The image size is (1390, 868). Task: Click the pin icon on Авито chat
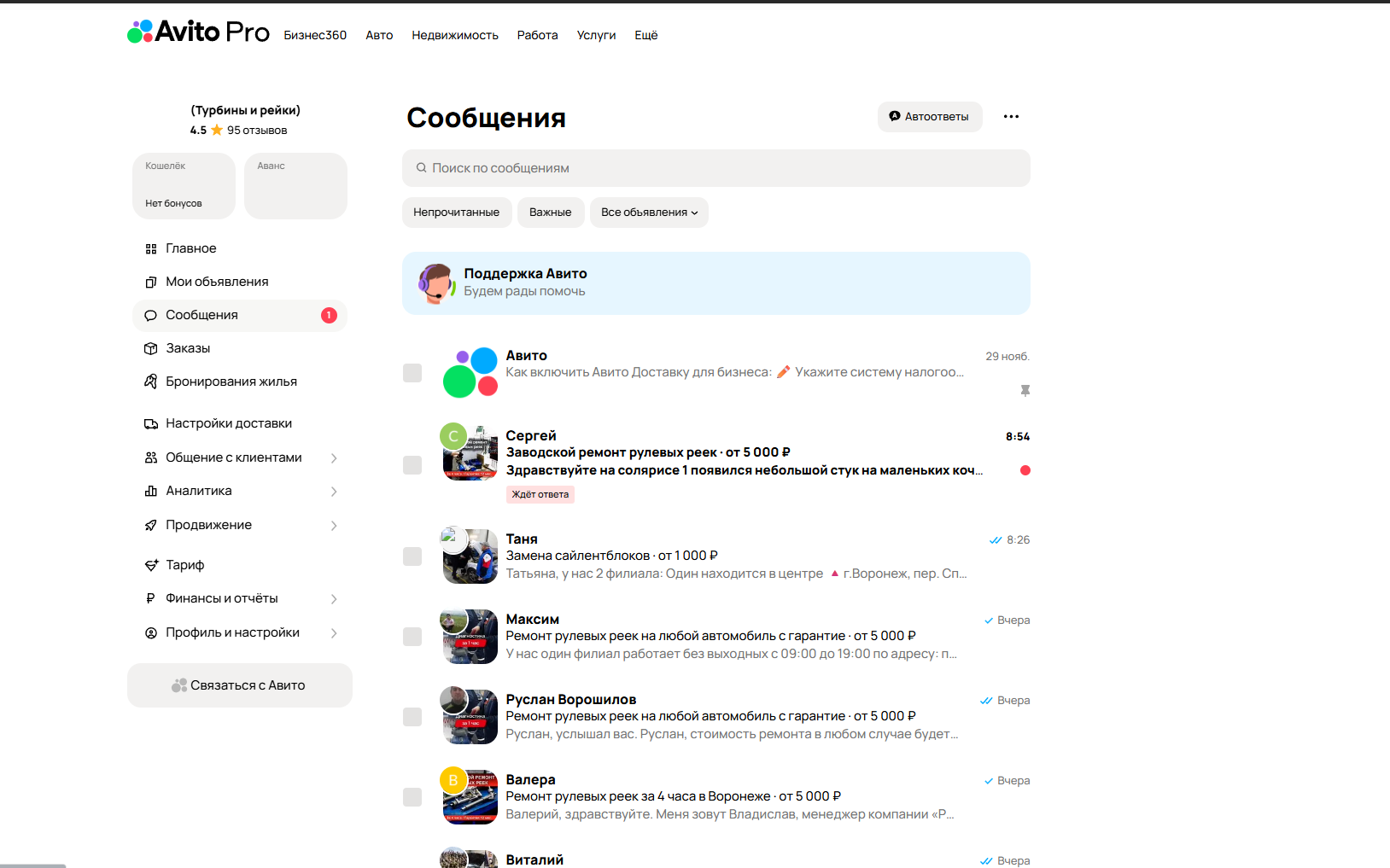[x=1025, y=391]
